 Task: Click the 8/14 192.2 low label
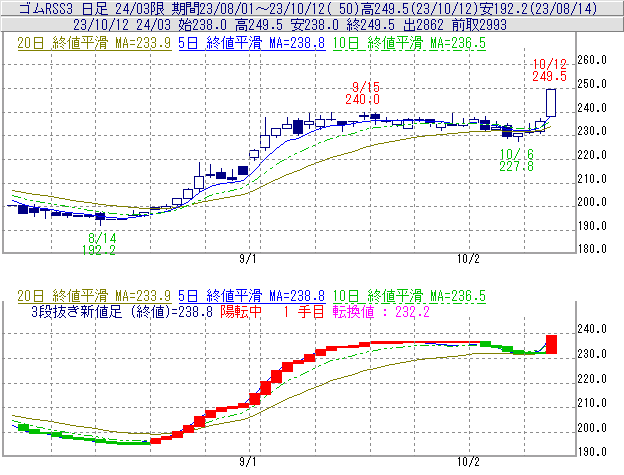point(99,244)
